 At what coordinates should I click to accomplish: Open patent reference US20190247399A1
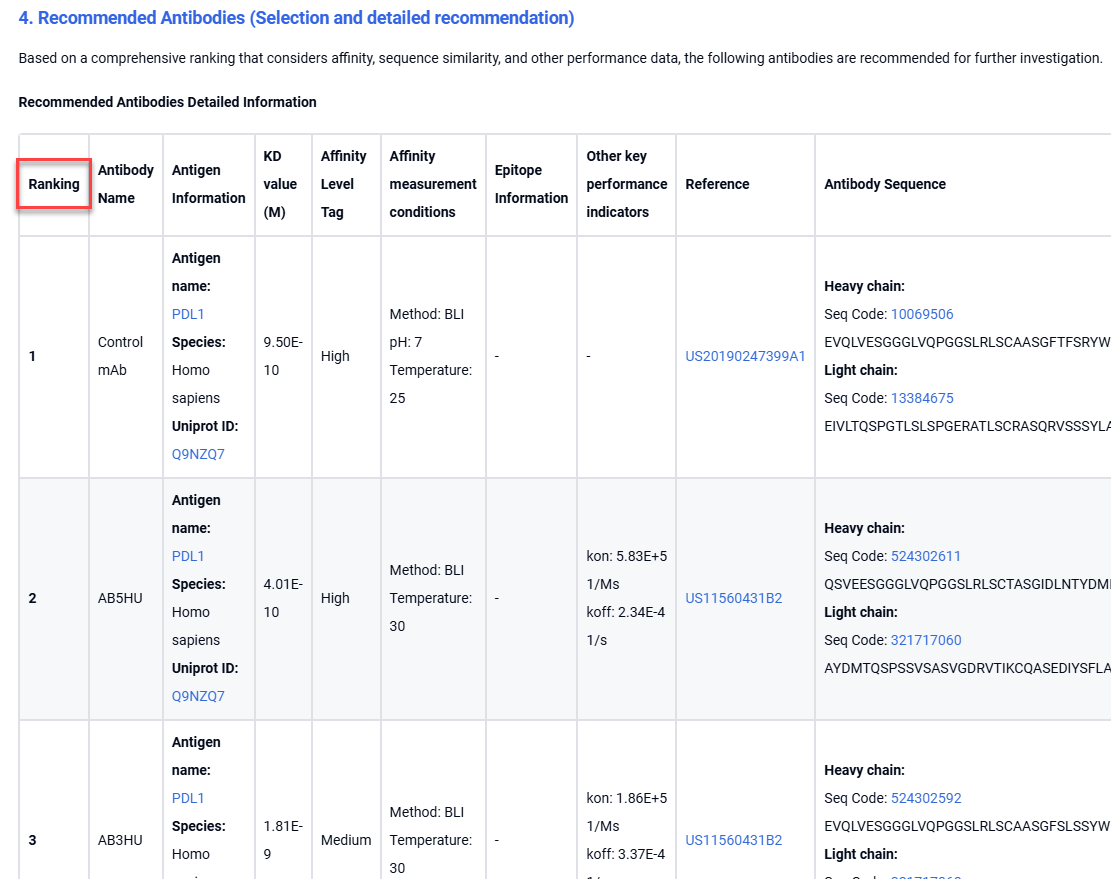pos(745,356)
